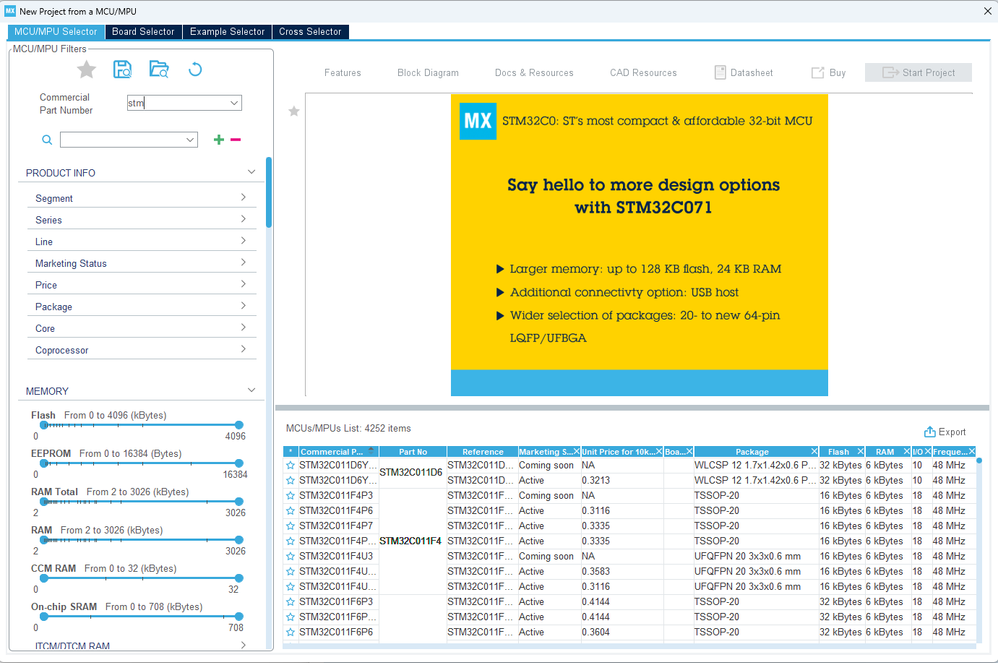Image resolution: width=998 pixels, height=663 pixels.
Task: Click the reset filters refresh icon
Action: (195, 69)
